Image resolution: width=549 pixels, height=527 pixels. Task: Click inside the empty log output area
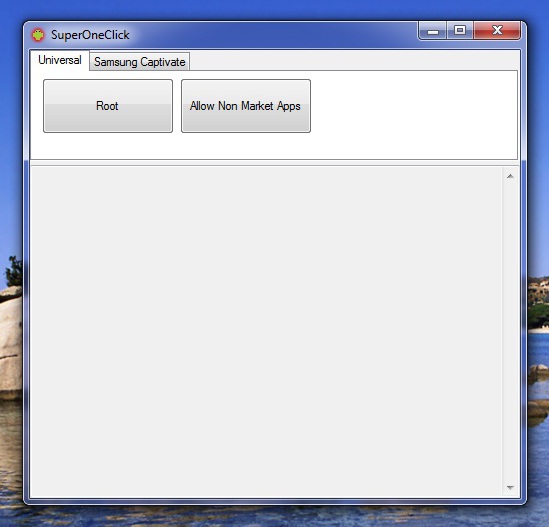tap(266, 332)
